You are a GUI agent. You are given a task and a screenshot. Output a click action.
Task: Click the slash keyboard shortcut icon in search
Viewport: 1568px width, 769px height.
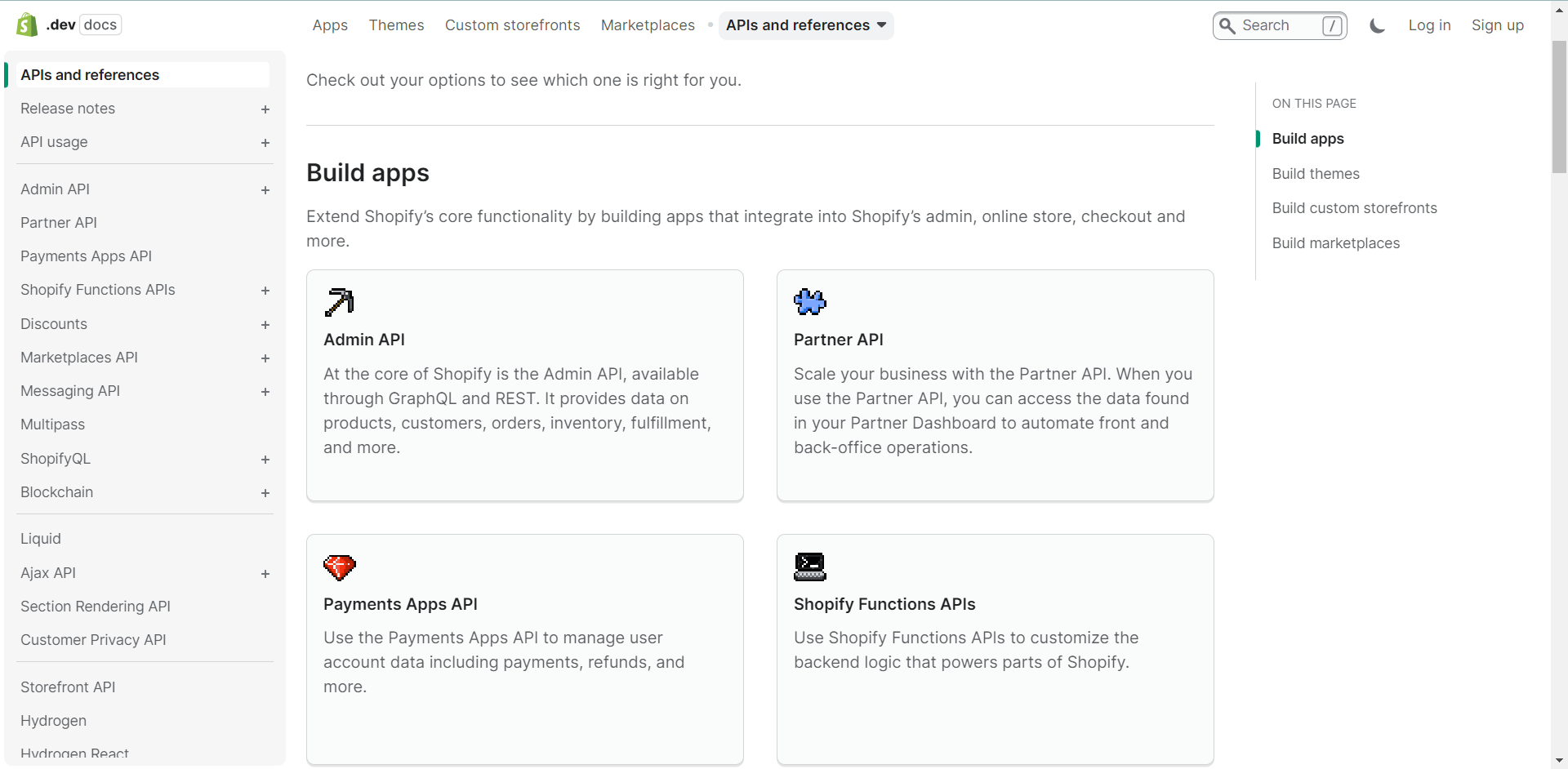[x=1332, y=26]
